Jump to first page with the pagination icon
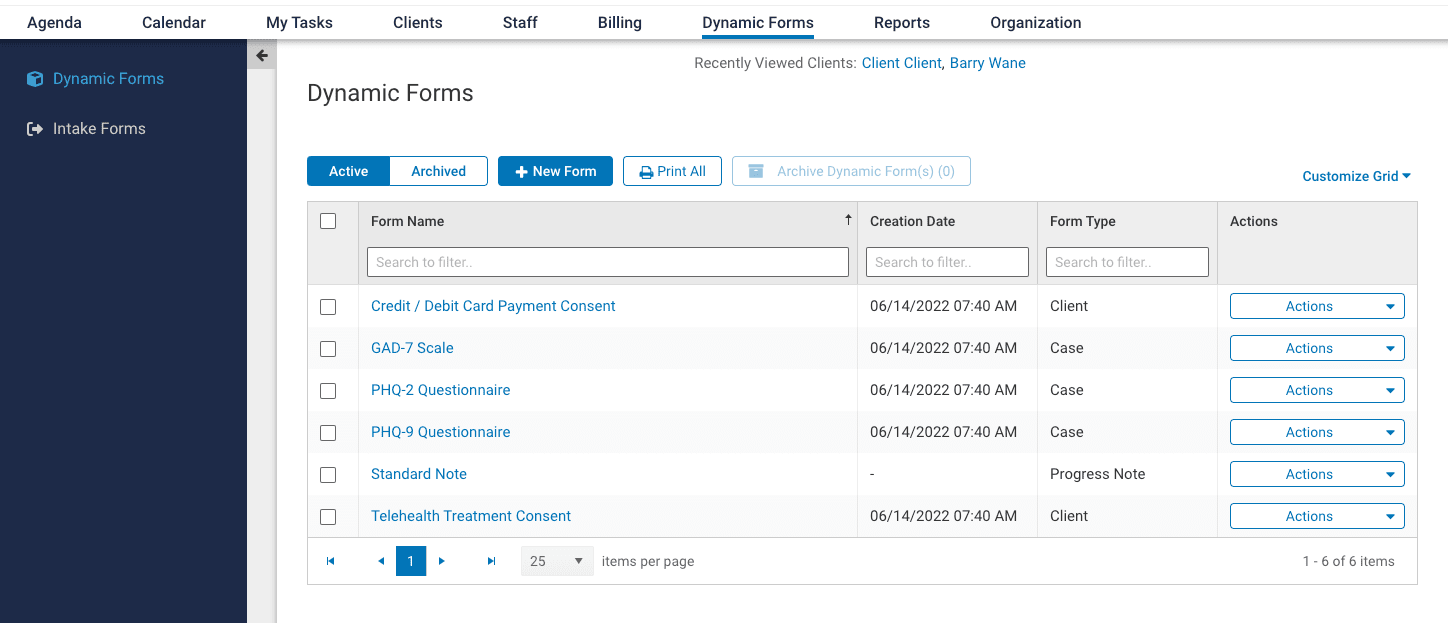Screen dimensions: 1448x623 point(331,561)
